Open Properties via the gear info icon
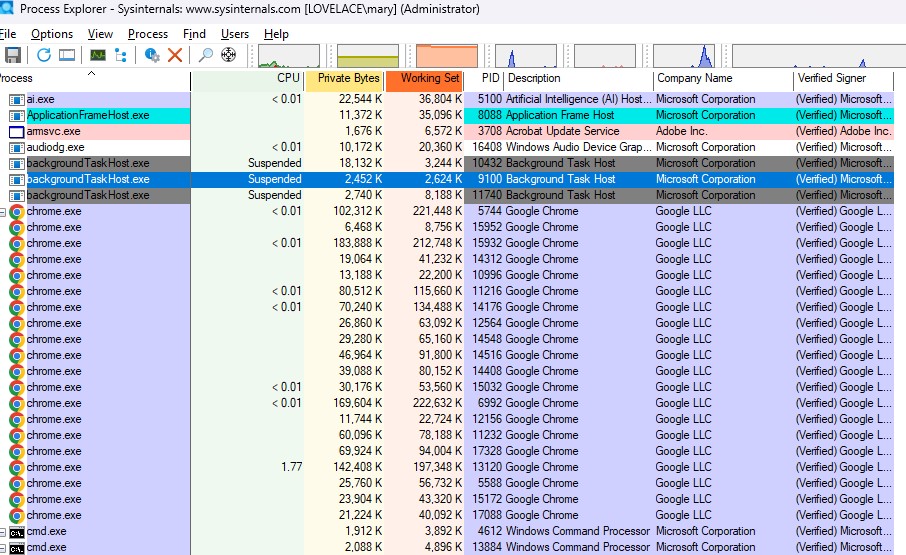This screenshot has height=555, width=906. pyautogui.click(x=152, y=55)
